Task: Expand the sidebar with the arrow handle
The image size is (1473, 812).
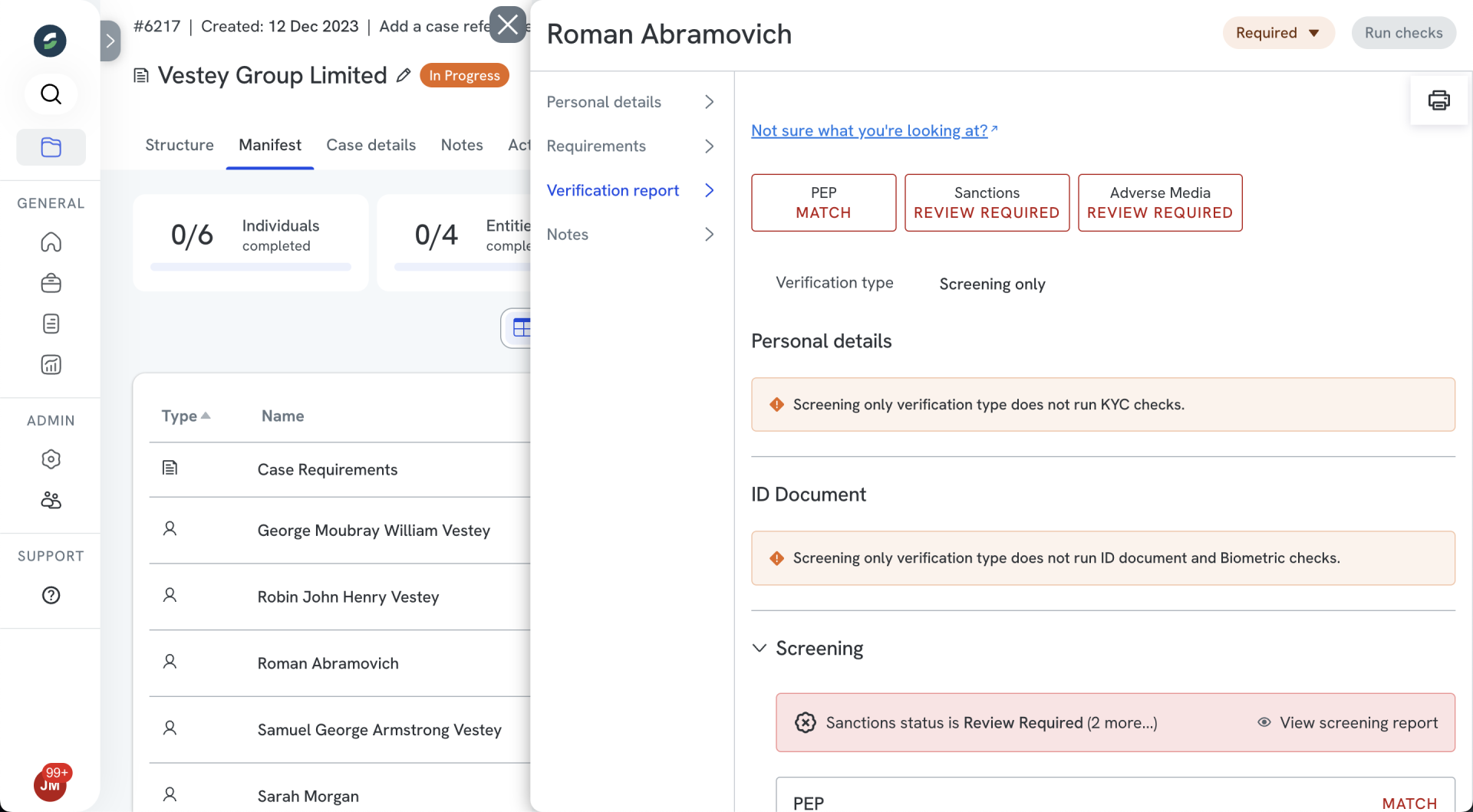Action: pos(110,41)
